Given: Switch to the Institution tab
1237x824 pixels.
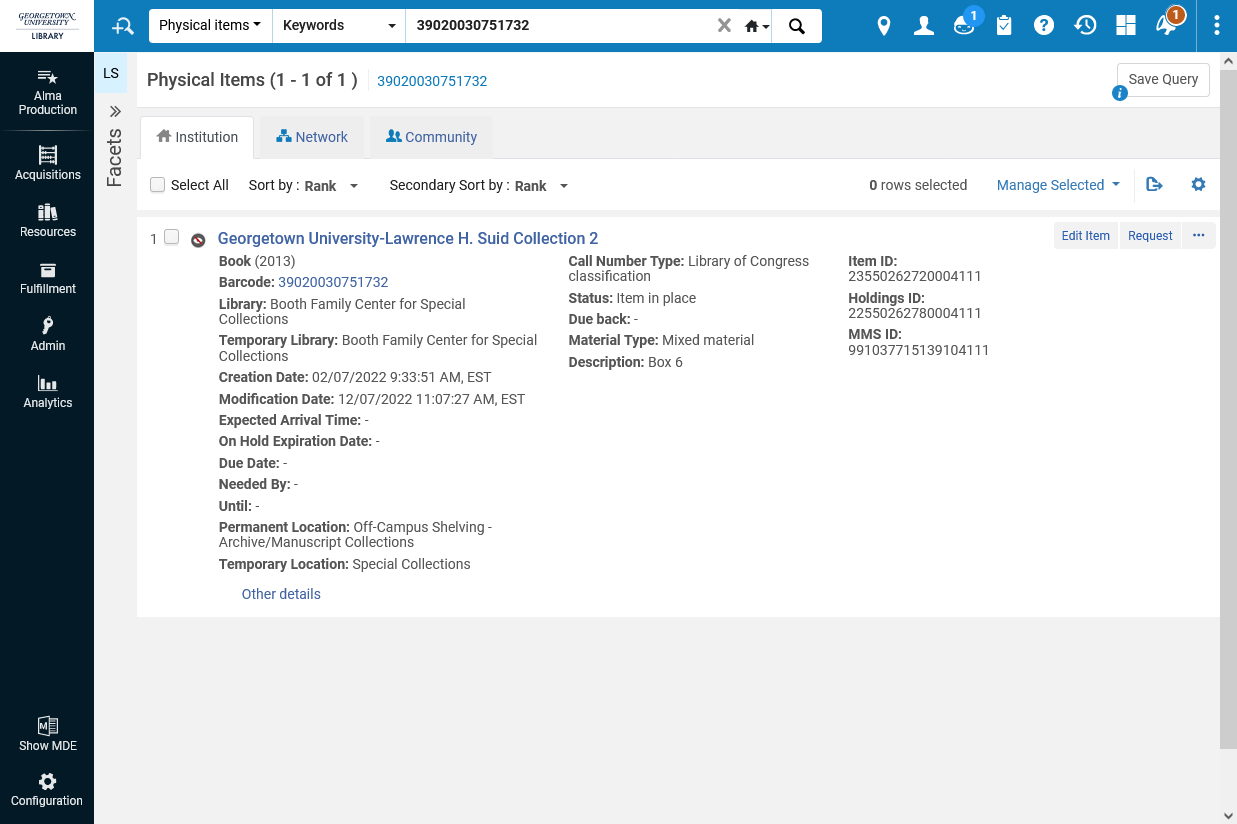Looking at the screenshot, I should pyautogui.click(x=197, y=137).
